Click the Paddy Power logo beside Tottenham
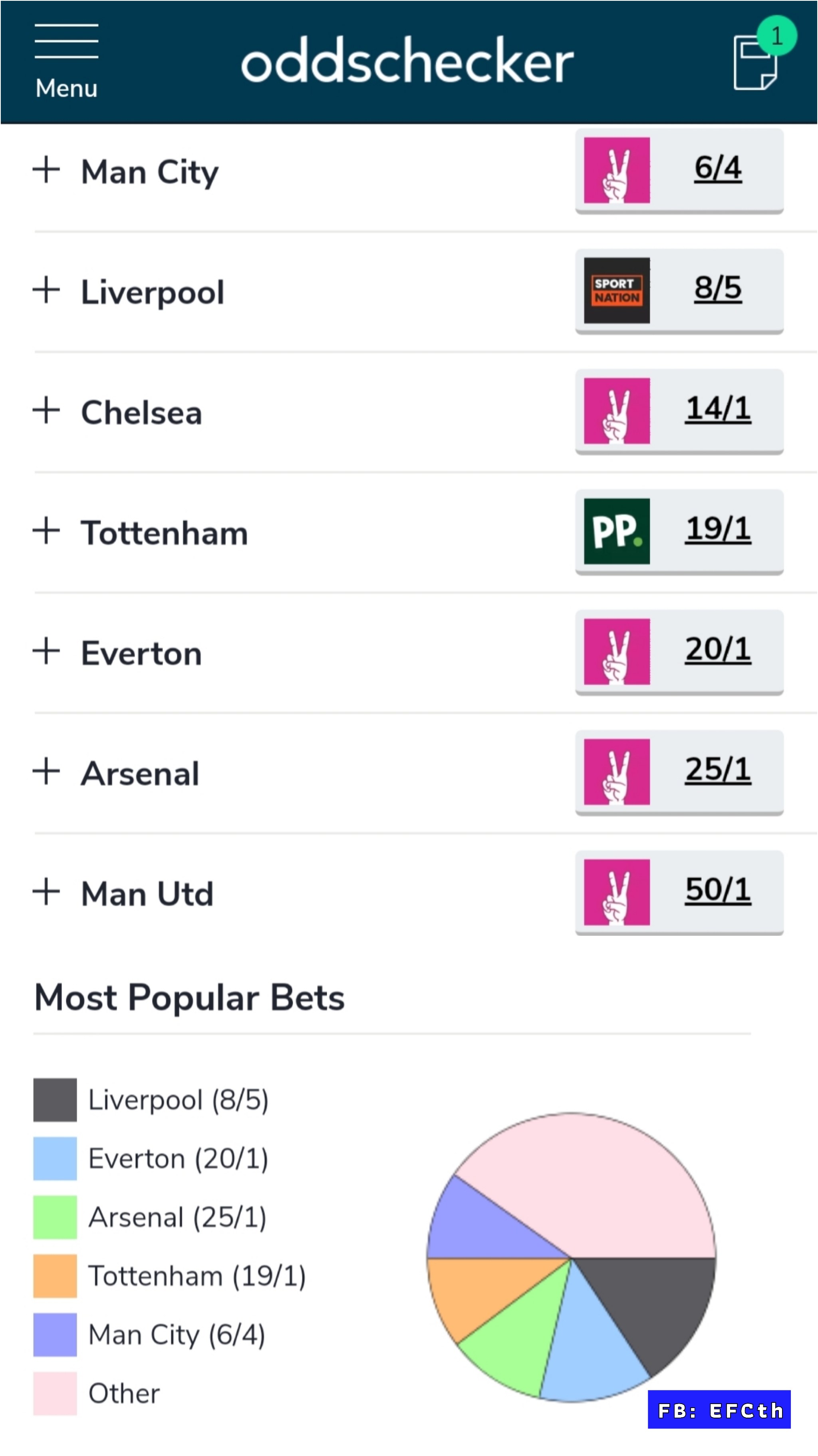Viewport: 818px width, 1456px height. (616, 531)
